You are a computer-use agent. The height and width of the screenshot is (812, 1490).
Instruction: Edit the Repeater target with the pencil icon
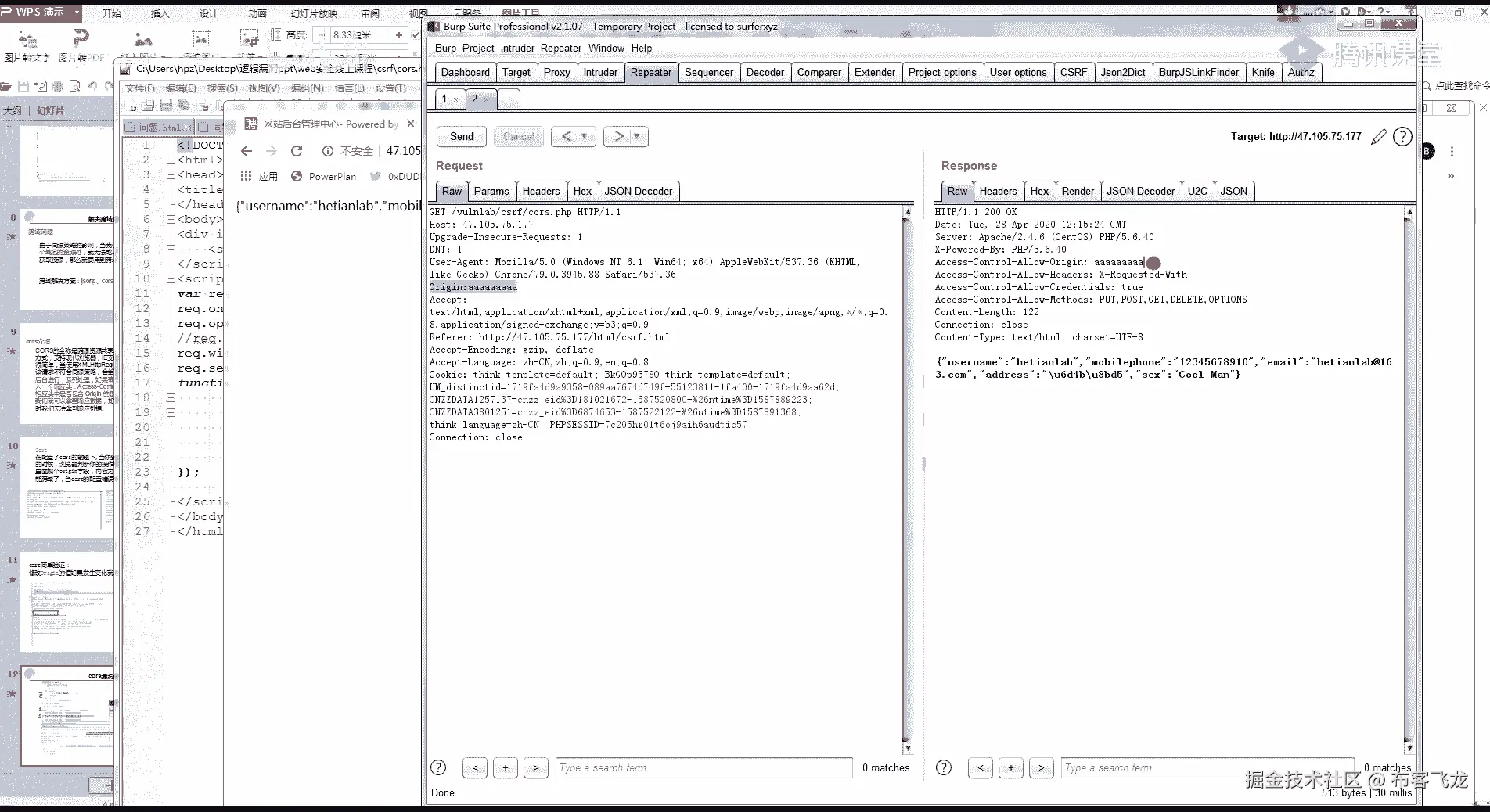(x=1379, y=137)
